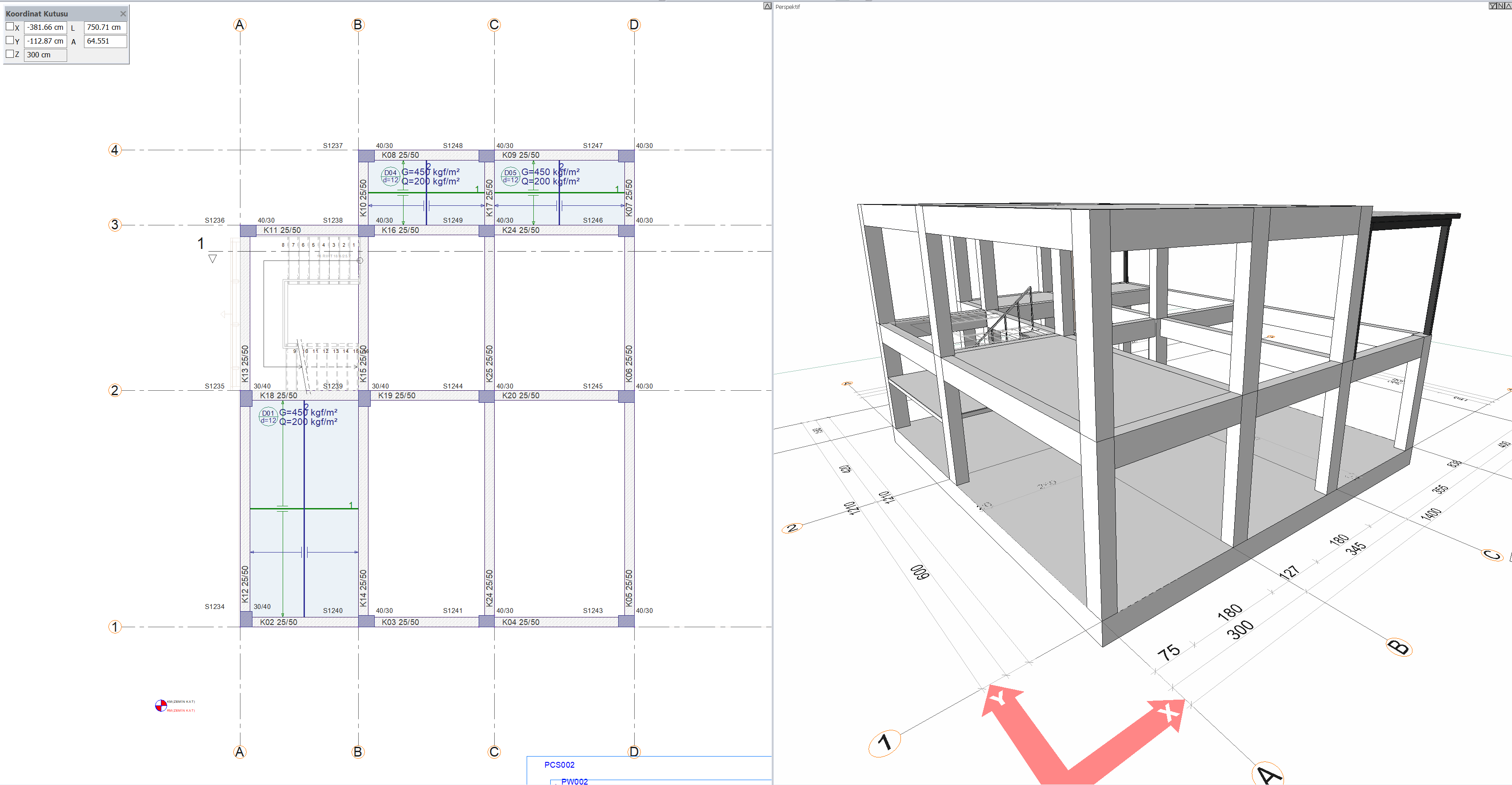Select the D01 slab label circle
This screenshot has height=785, width=1512.
pos(268,416)
